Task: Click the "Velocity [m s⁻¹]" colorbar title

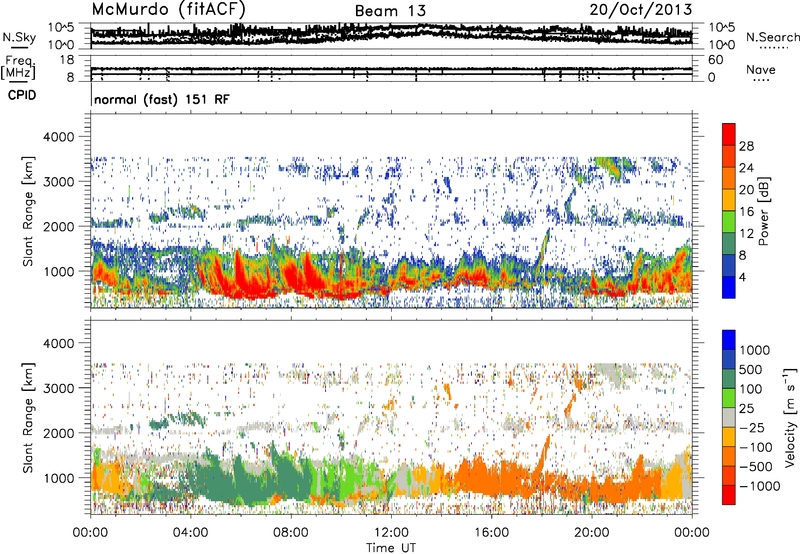Action: click(790, 417)
